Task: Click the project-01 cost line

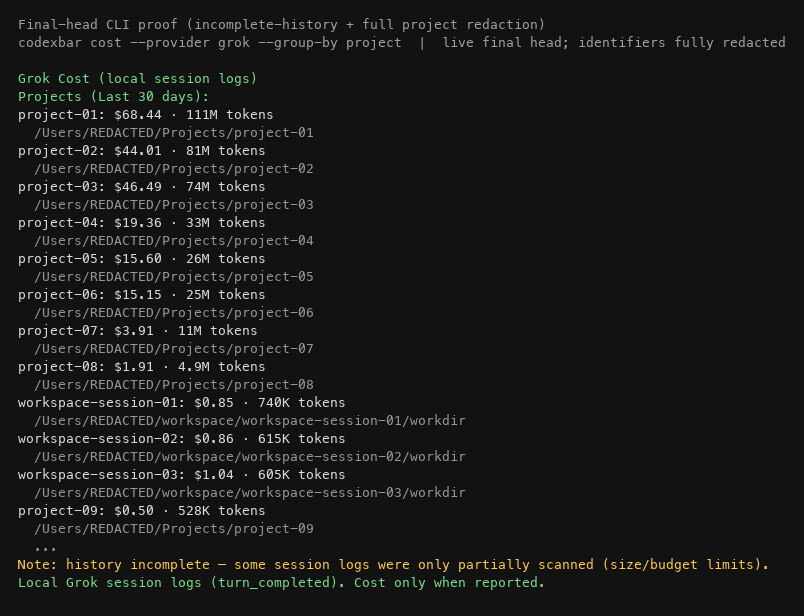Action: pos(146,114)
